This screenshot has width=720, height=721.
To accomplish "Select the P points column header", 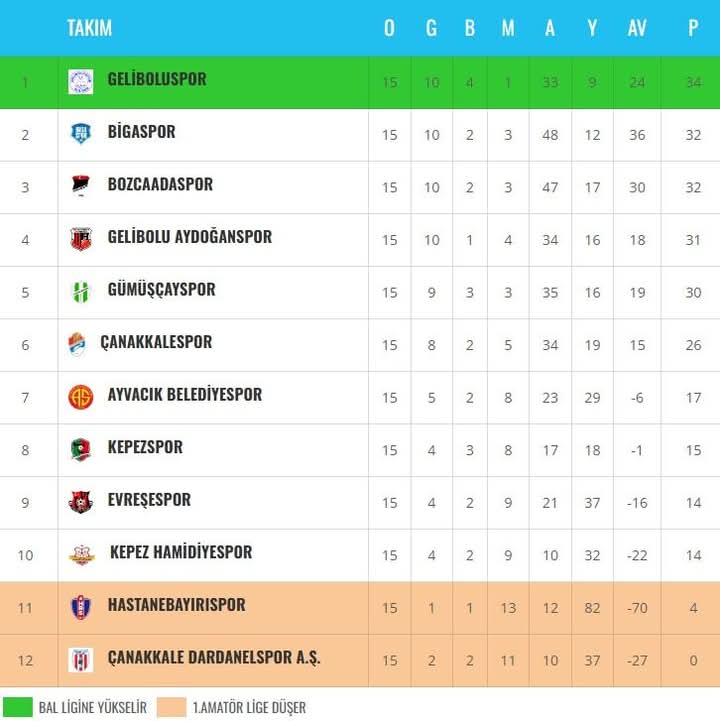I will click(x=693, y=28).
